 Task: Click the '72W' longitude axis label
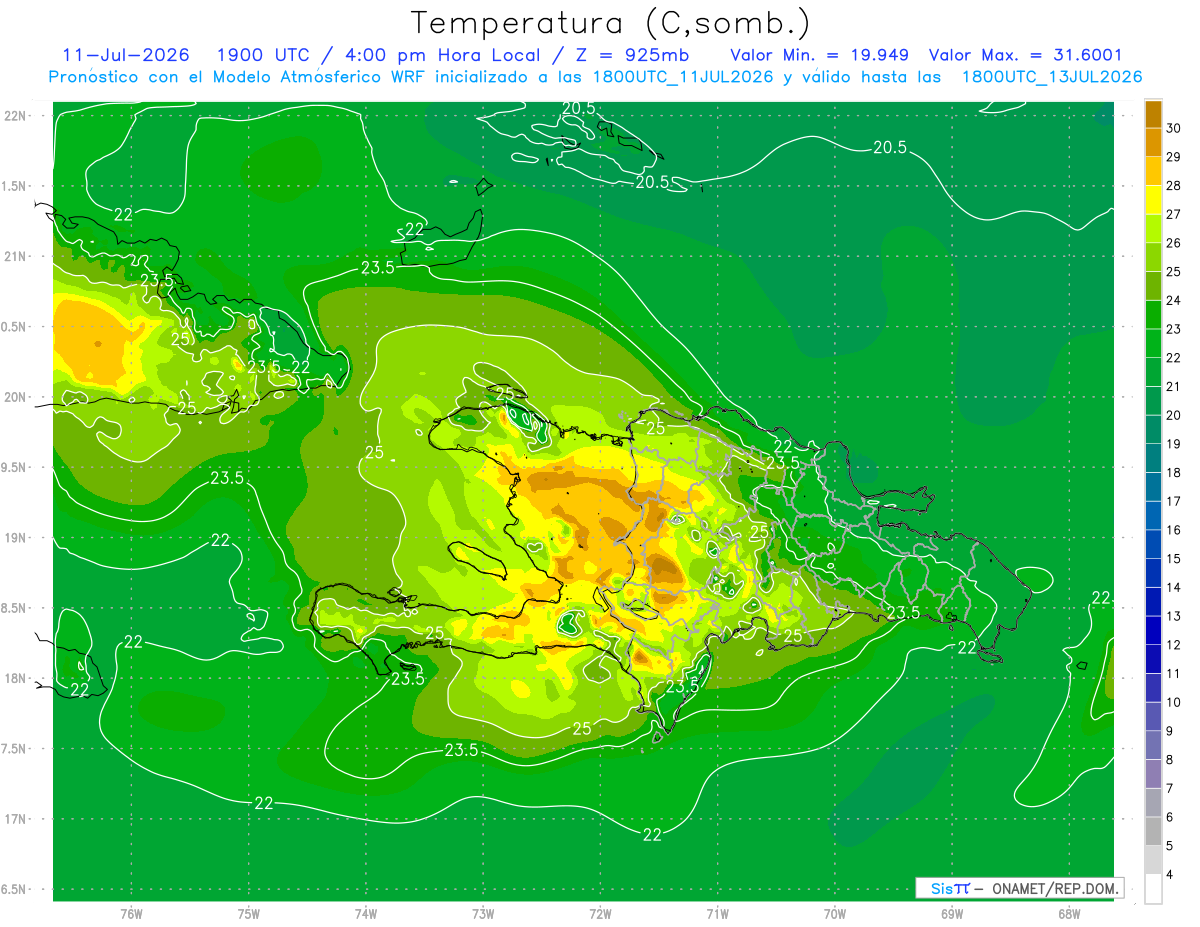click(x=600, y=913)
